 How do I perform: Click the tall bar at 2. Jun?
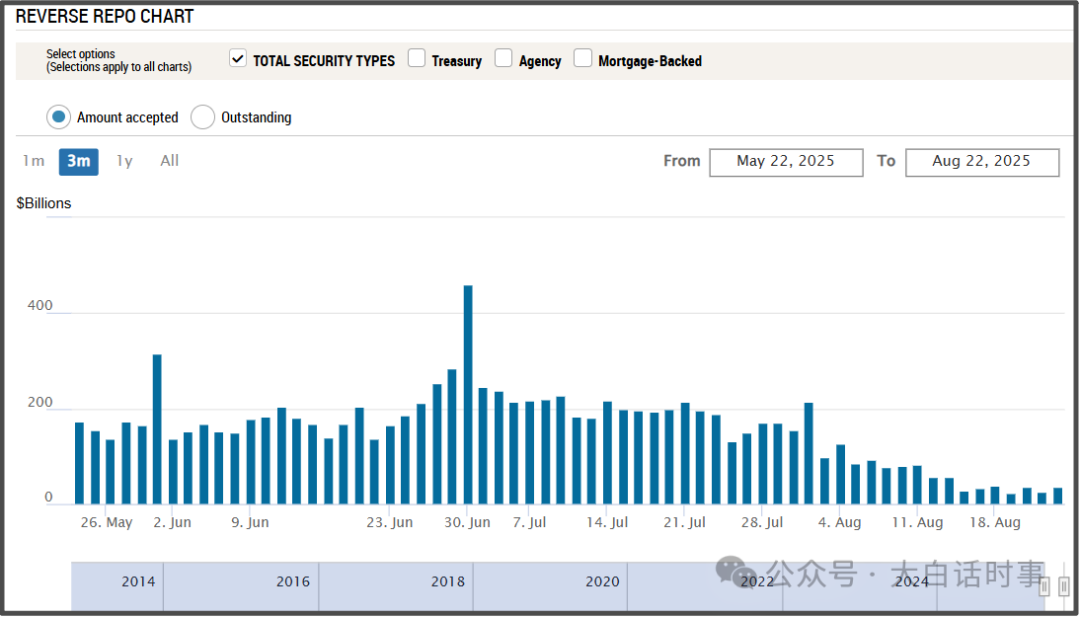(157, 429)
